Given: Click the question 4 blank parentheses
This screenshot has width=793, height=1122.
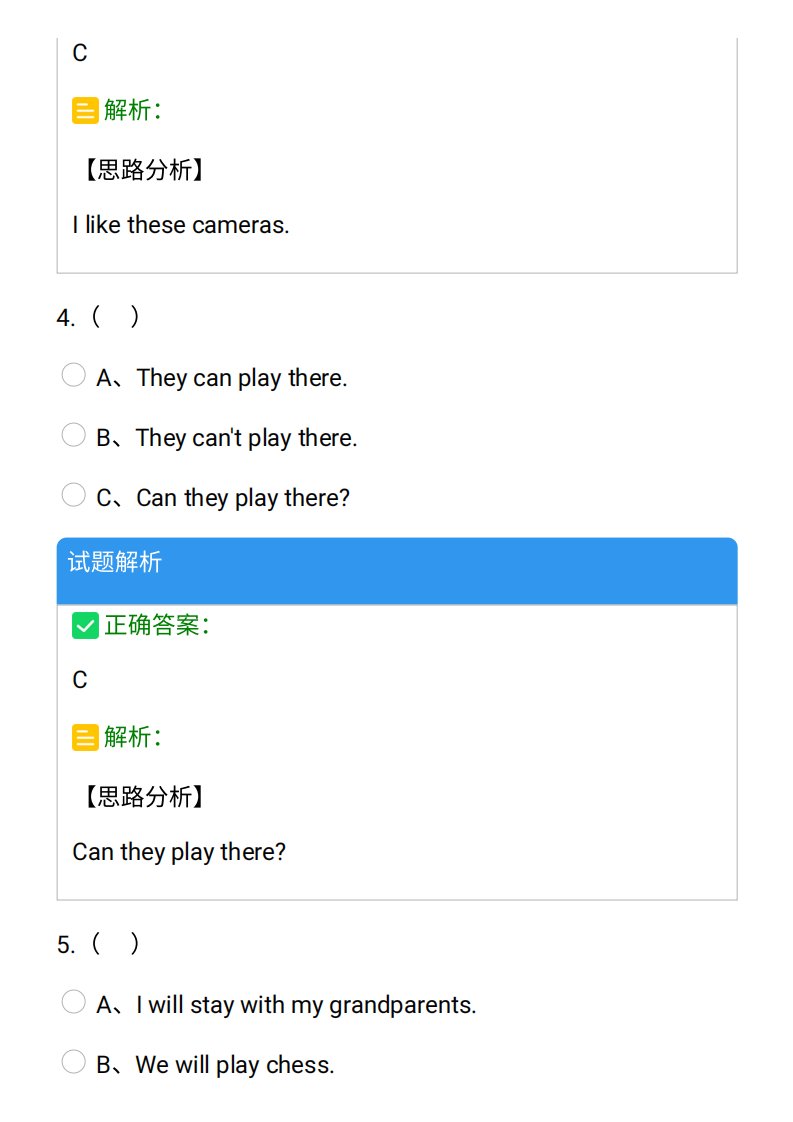Looking at the screenshot, I should tap(115, 316).
